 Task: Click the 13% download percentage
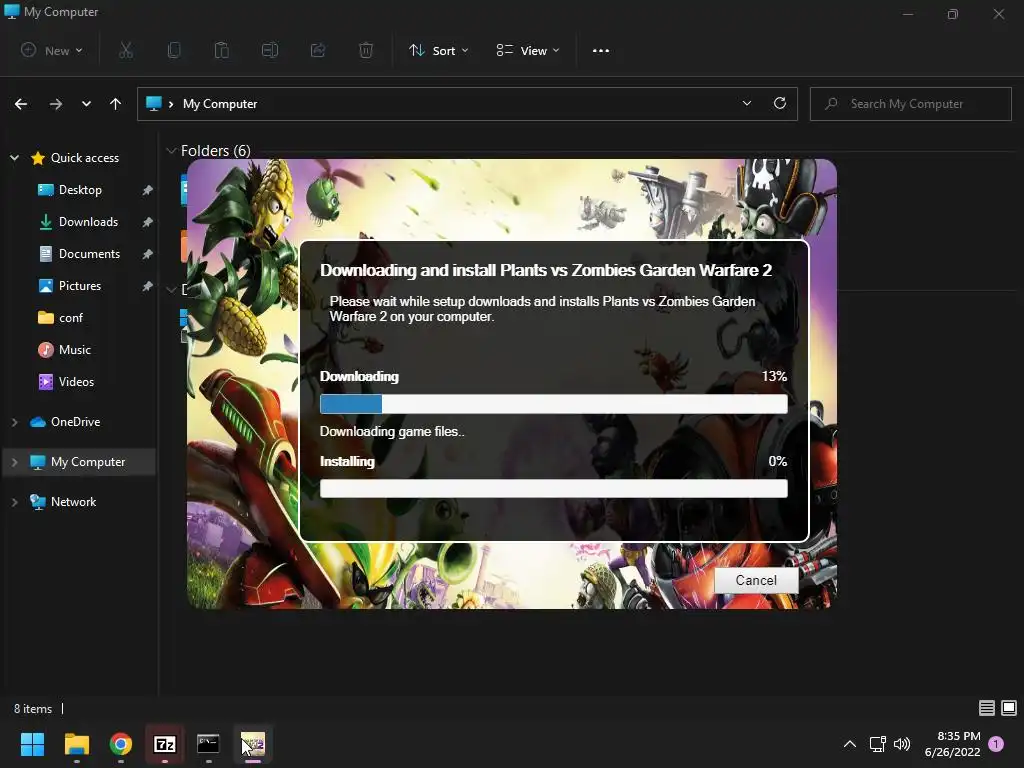tap(774, 376)
